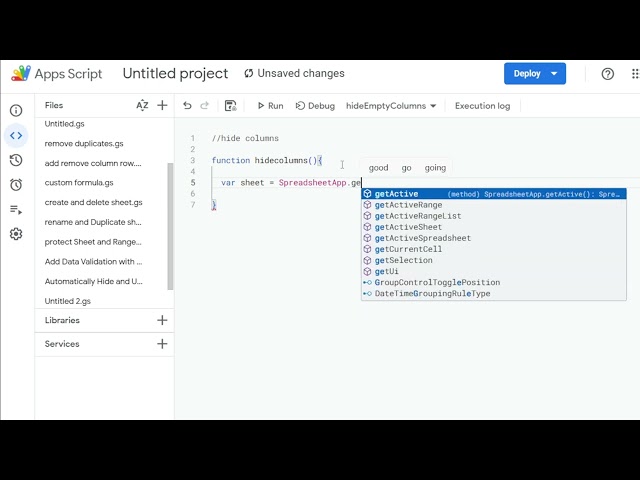Pick the word suggestion 'going'
The width and height of the screenshot is (640, 480).
(435, 168)
